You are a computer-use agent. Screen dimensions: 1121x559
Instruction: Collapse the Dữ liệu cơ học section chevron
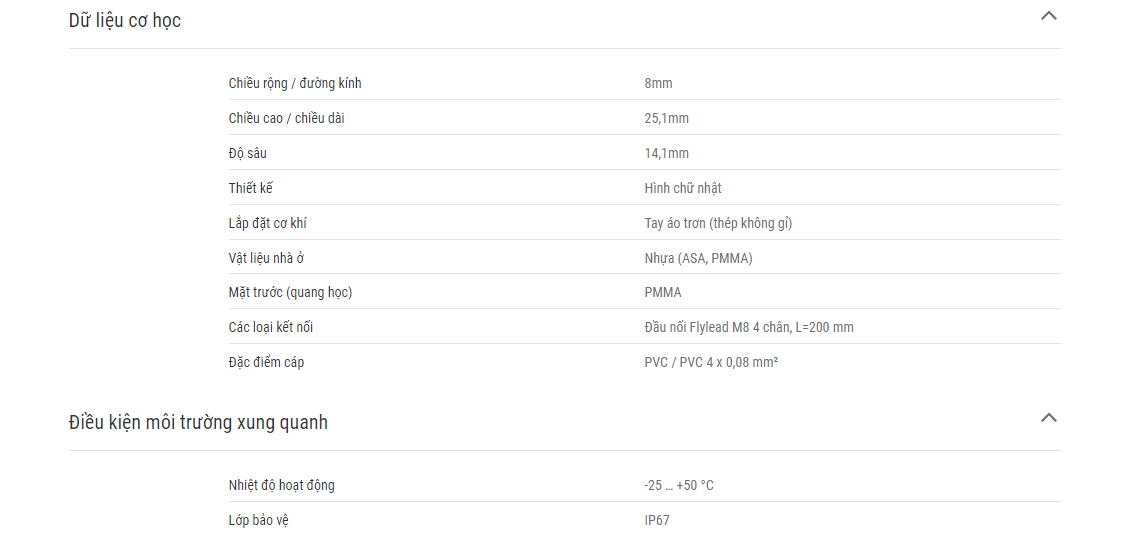(x=1048, y=16)
